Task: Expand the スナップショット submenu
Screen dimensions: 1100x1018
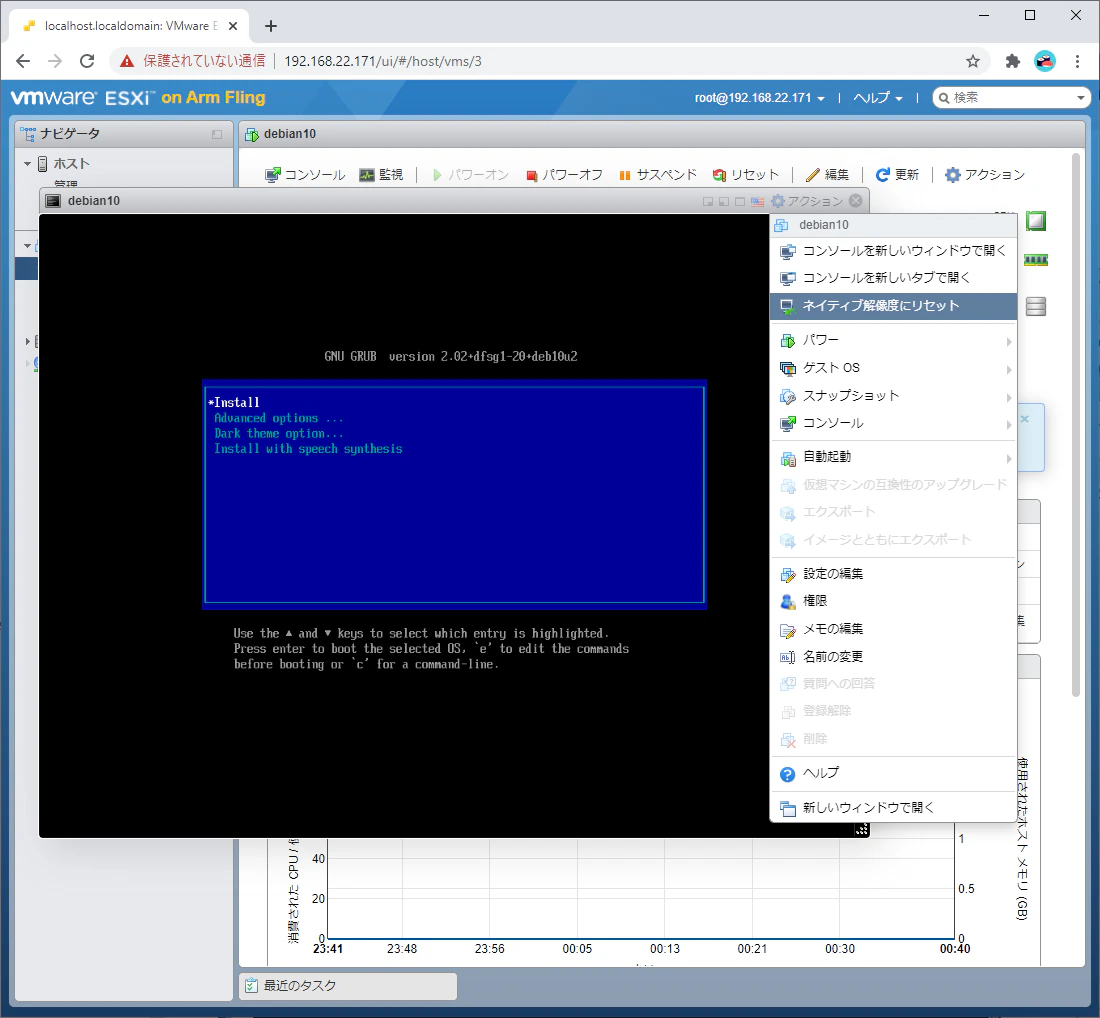Action: pyautogui.click(x=893, y=396)
